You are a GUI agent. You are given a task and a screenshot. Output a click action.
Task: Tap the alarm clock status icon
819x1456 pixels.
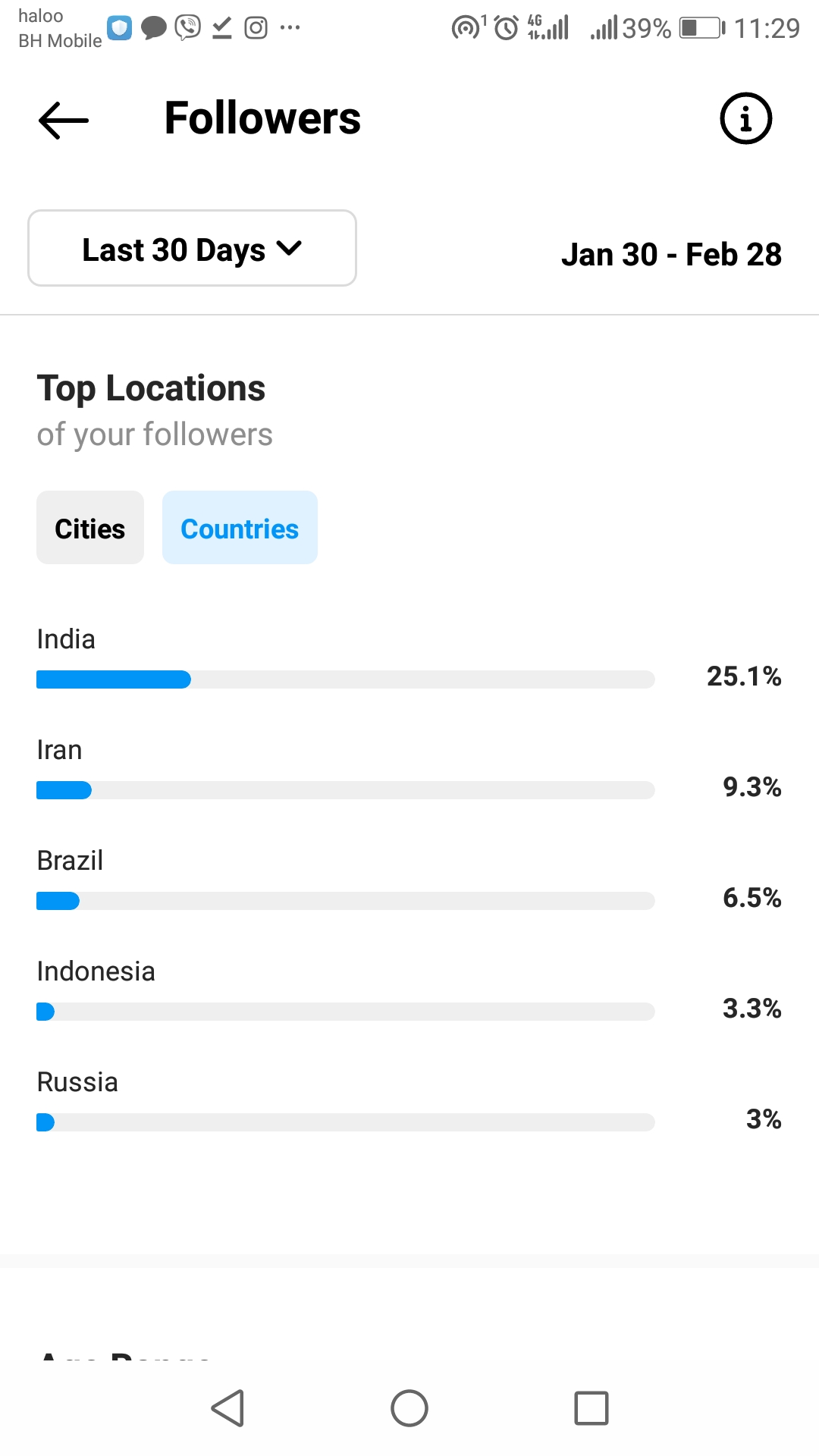[x=506, y=28]
